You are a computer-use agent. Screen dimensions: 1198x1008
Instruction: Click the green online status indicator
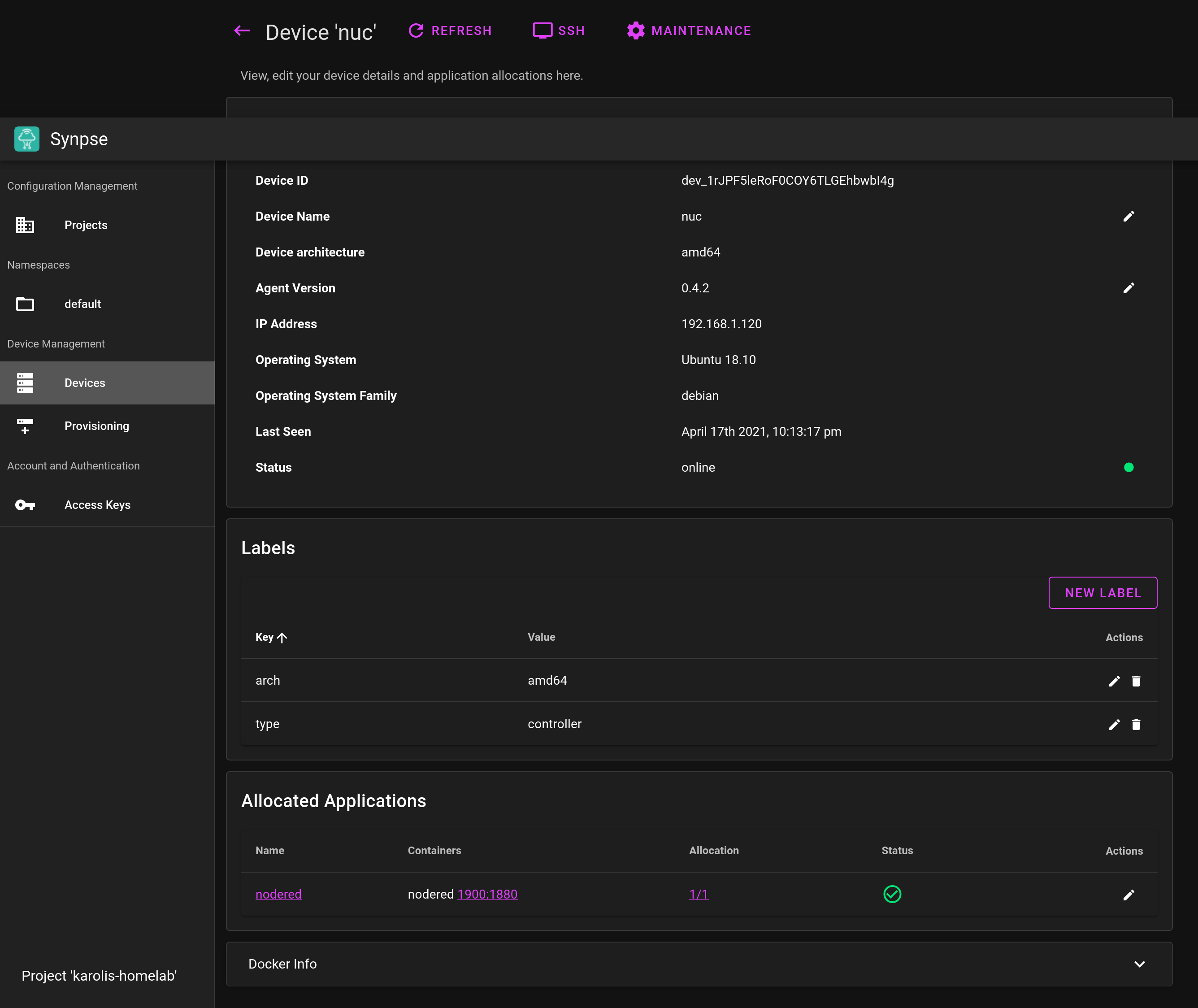pos(1129,467)
